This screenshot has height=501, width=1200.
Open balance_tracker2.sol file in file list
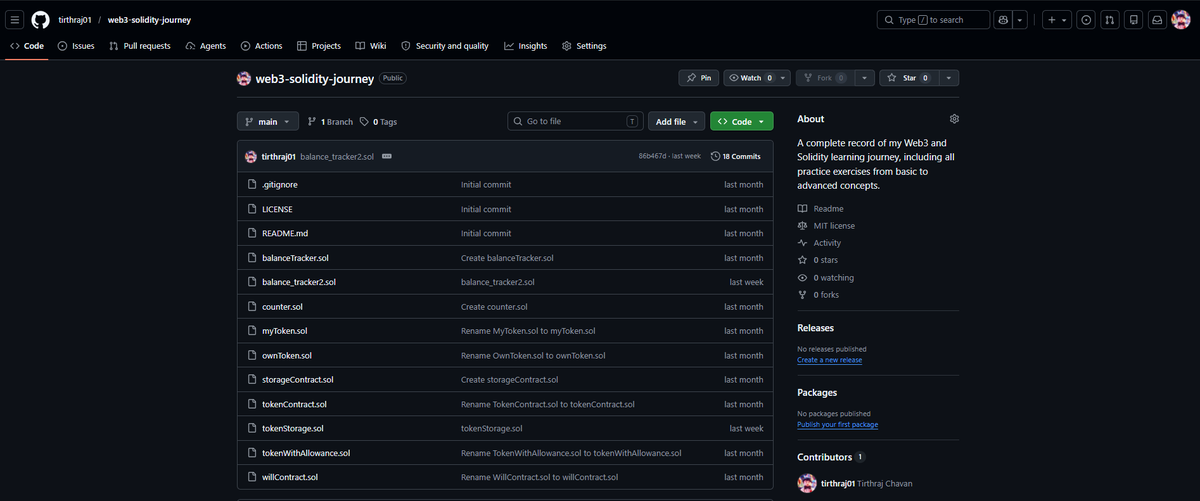pos(298,282)
